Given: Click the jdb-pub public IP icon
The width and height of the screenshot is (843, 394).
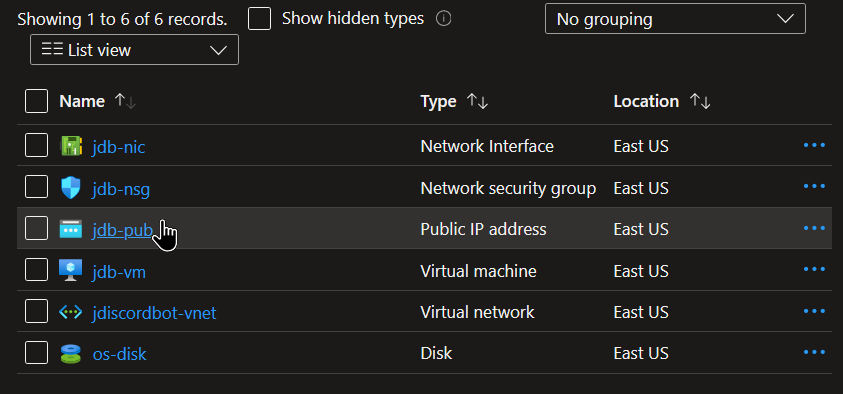Looking at the screenshot, I should pyautogui.click(x=71, y=230).
